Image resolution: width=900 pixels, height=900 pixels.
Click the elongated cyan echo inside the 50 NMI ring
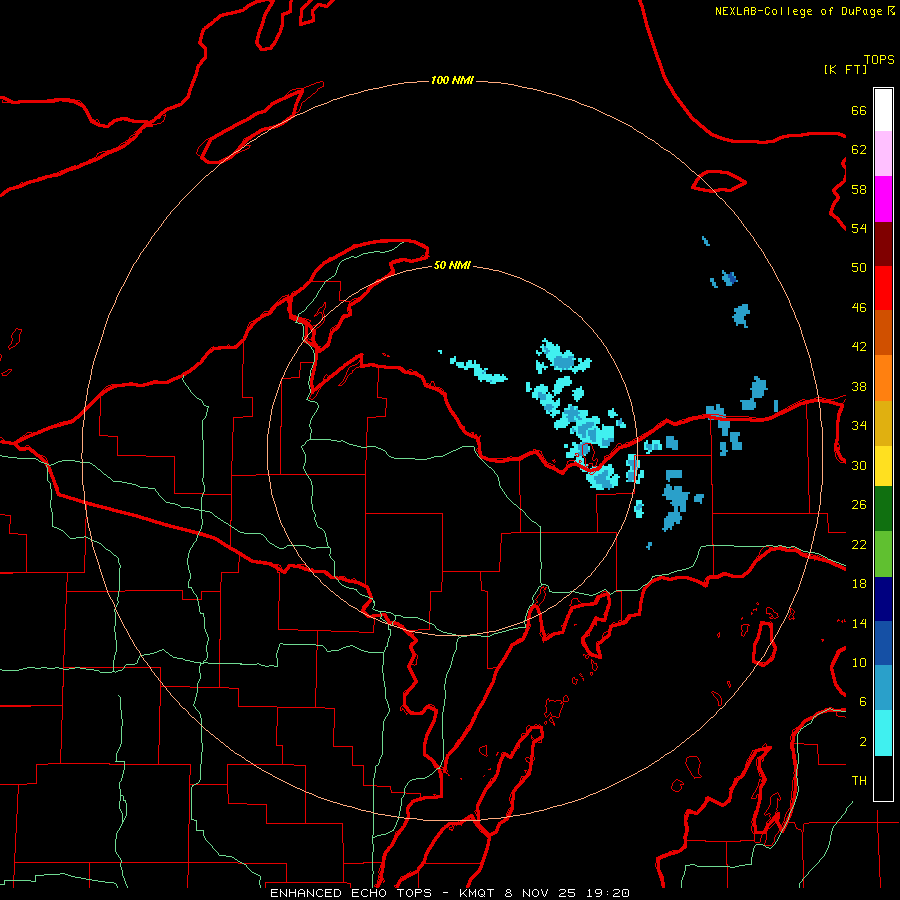point(479,370)
